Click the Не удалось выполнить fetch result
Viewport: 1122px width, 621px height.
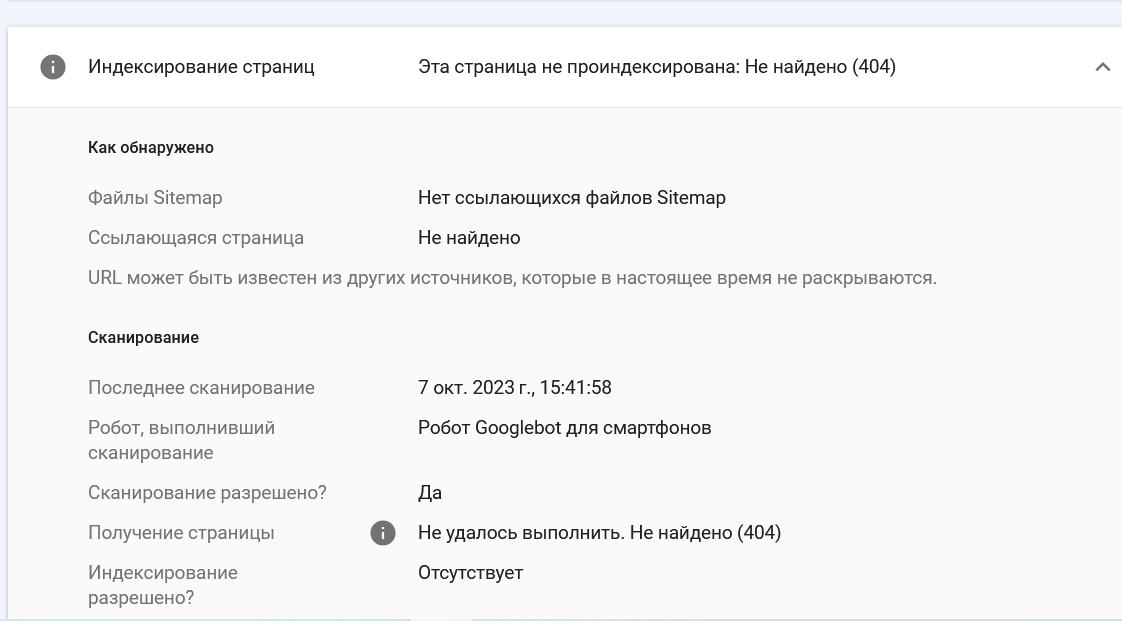[x=599, y=533]
